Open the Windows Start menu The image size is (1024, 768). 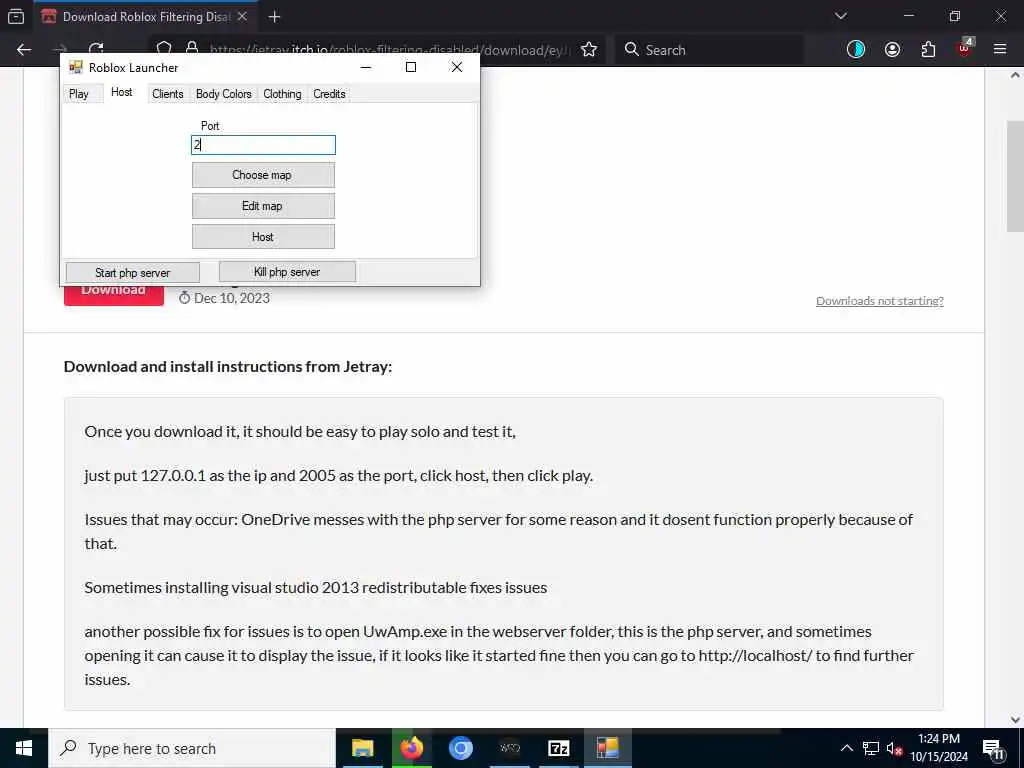(x=24, y=748)
